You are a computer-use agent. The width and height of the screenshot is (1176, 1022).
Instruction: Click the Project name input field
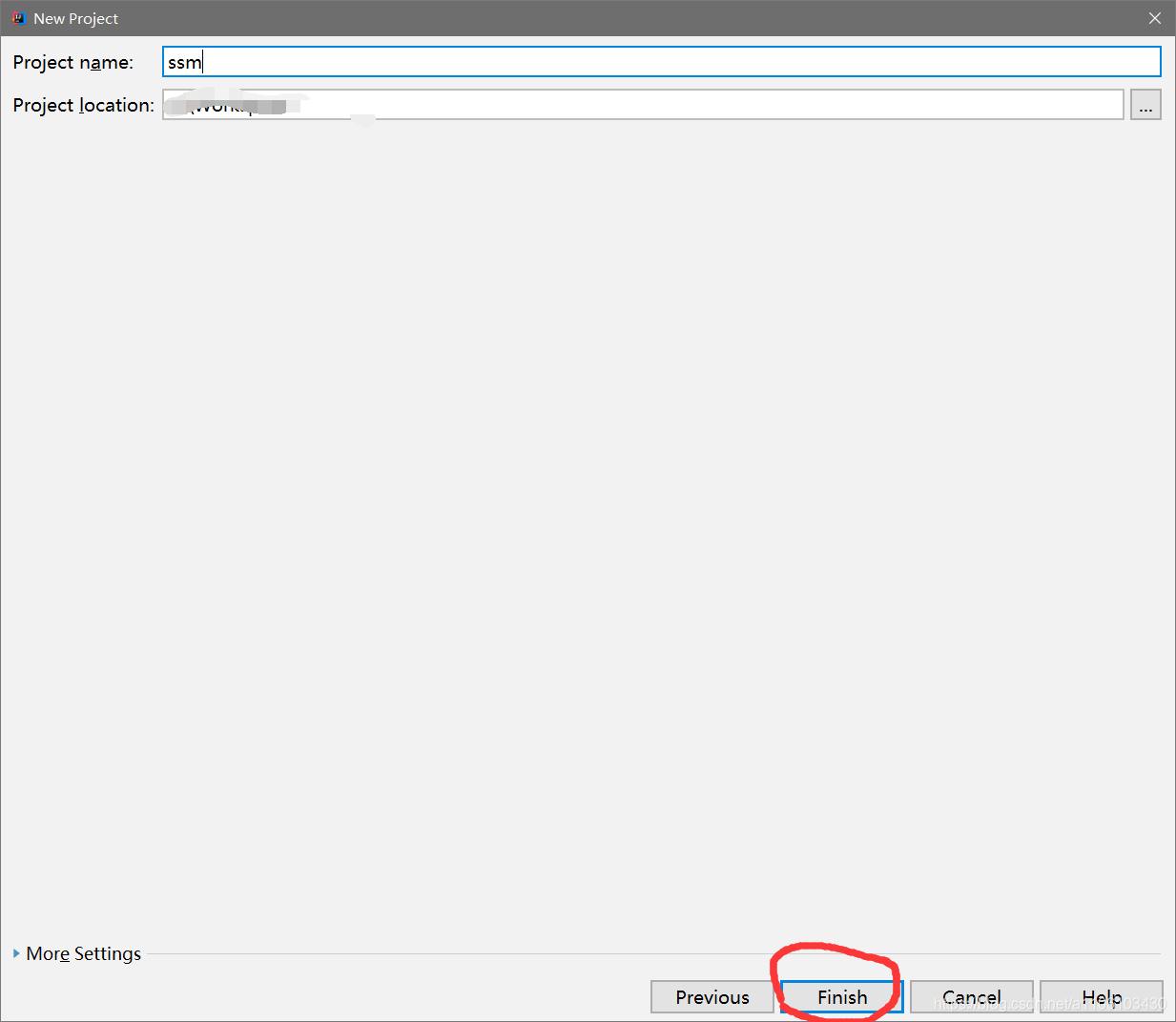coord(661,62)
